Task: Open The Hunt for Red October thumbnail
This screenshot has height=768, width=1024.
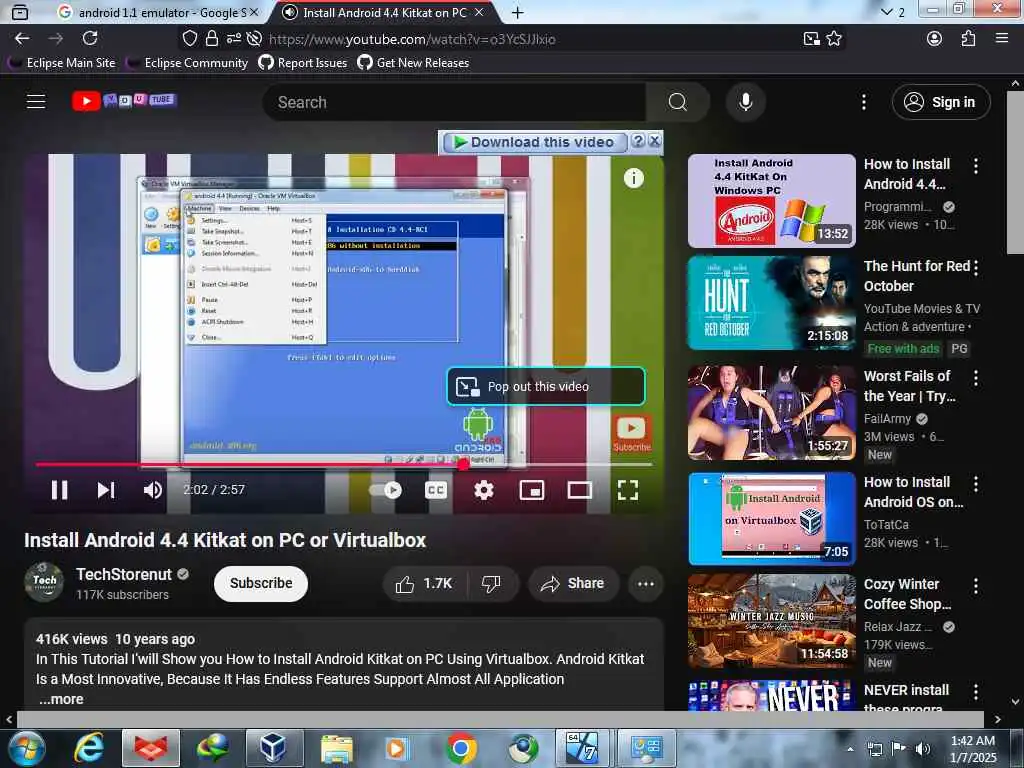Action: 771,303
